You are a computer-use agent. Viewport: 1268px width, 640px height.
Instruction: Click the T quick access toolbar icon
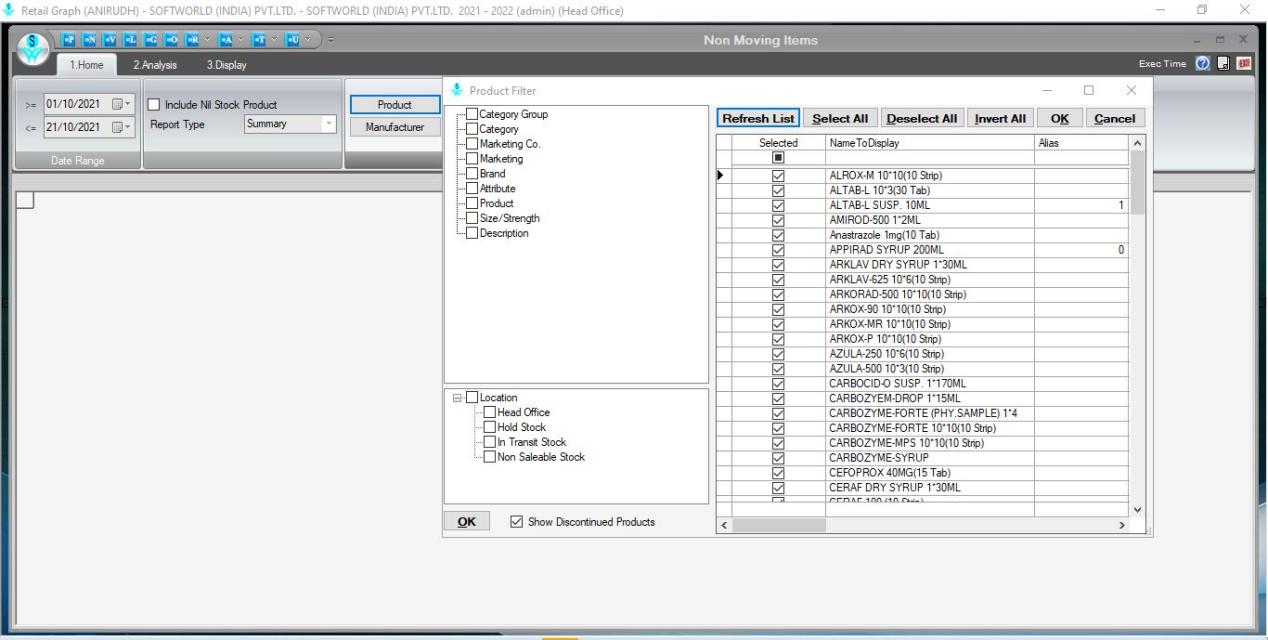258,40
